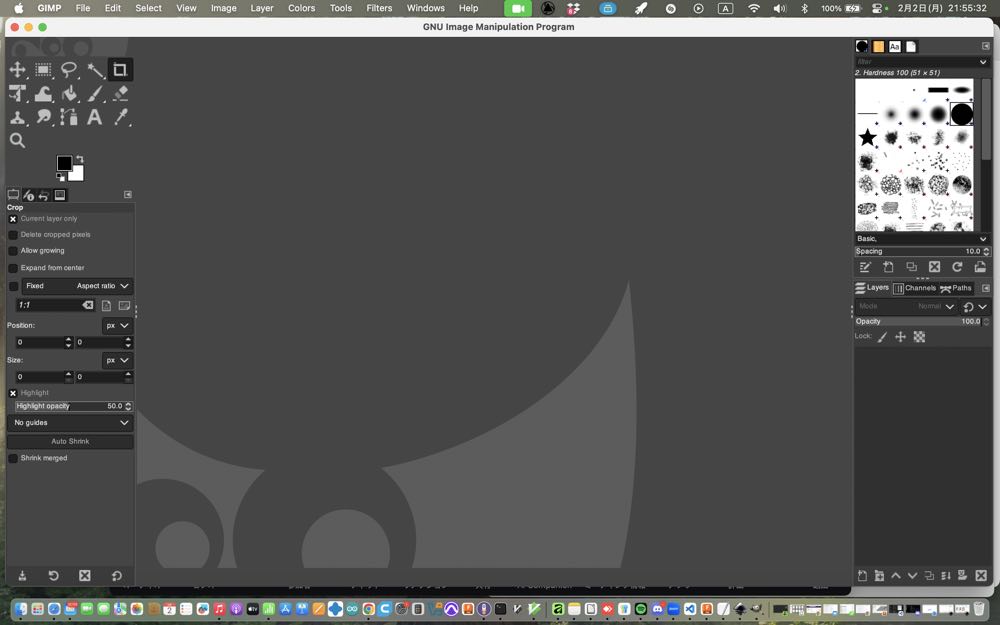Viewport: 1000px width, 625px height.
Task: Enable Allow growing checkbox
Action: point(13,251)
